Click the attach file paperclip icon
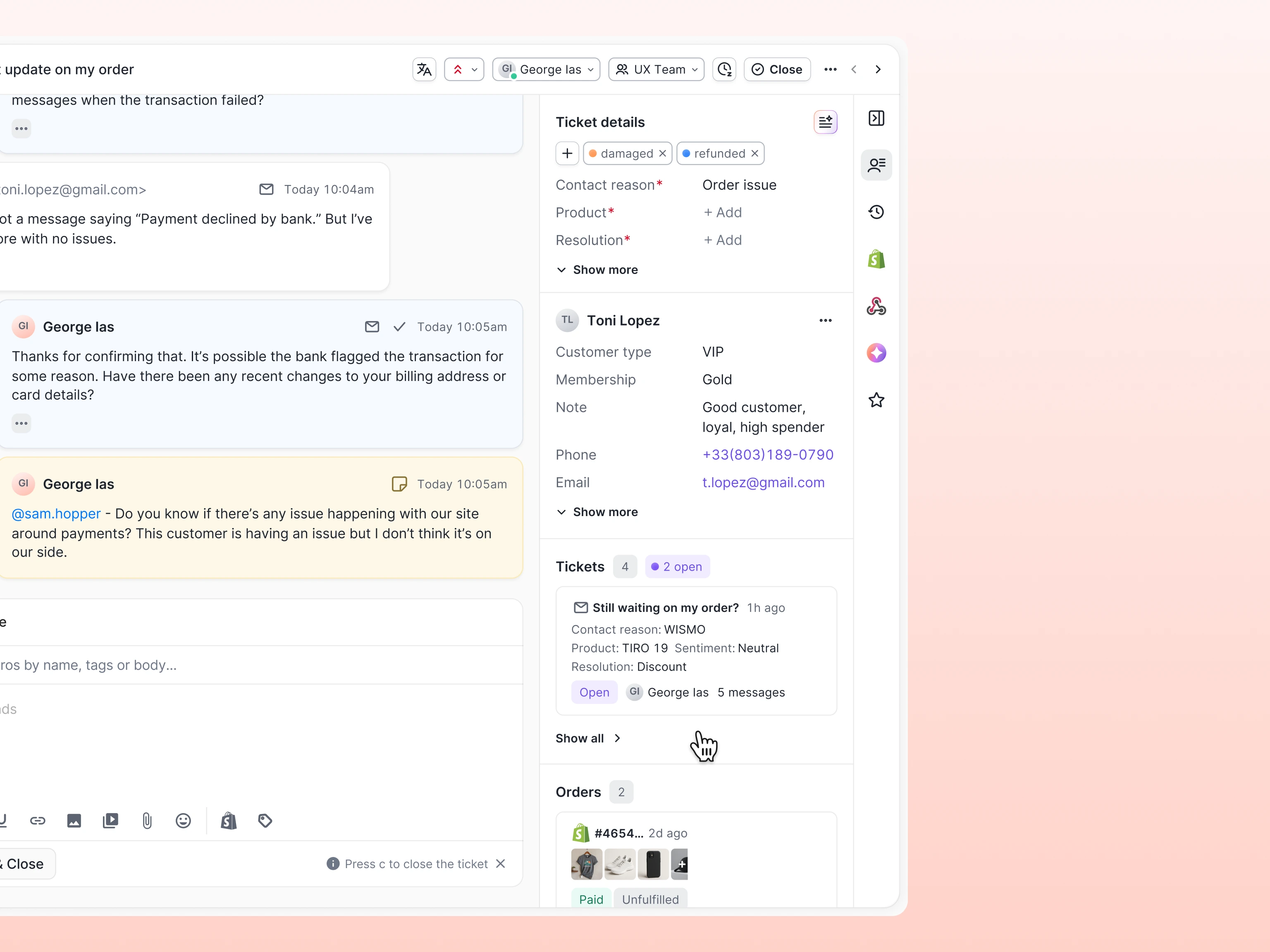1270x952 pixels. click(x=147, y=821)
